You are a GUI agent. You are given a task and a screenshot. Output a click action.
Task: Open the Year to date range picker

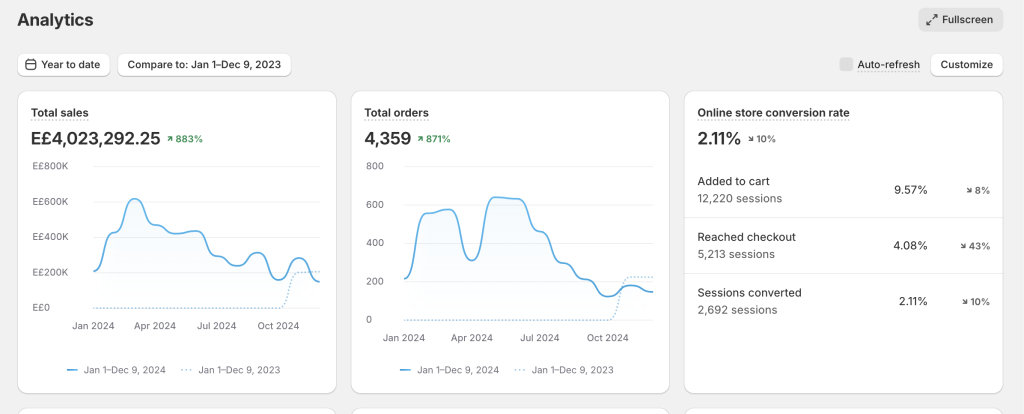pyautogui.click(x=63, y=65)
